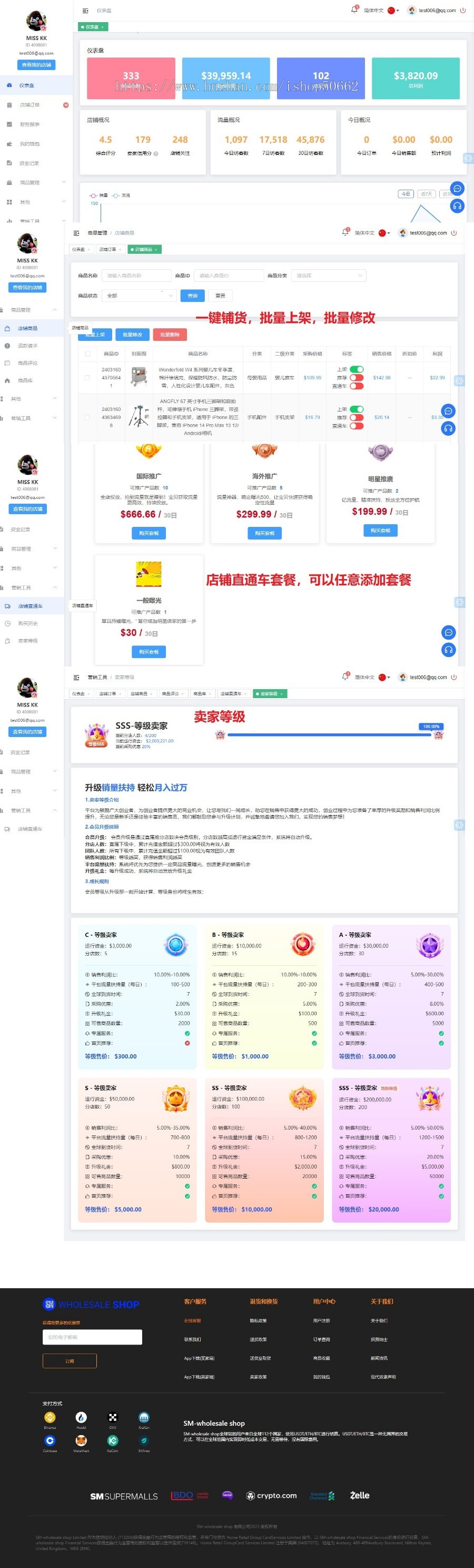Click the OKX payment icon in footer

[x=113, y=1417]
